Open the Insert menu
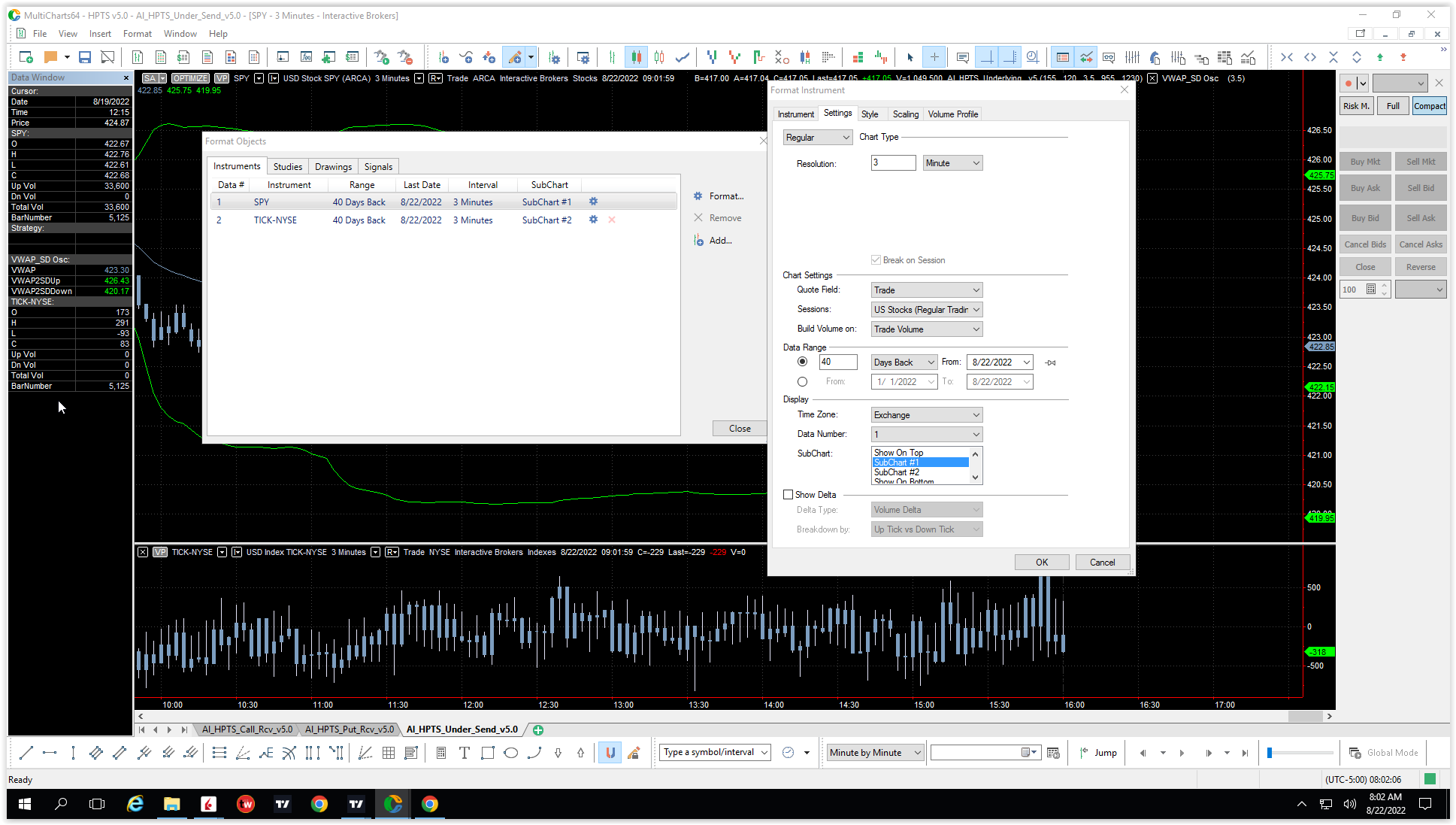The width and height of the screenshot is (1456, 825). tap(100, 34)
